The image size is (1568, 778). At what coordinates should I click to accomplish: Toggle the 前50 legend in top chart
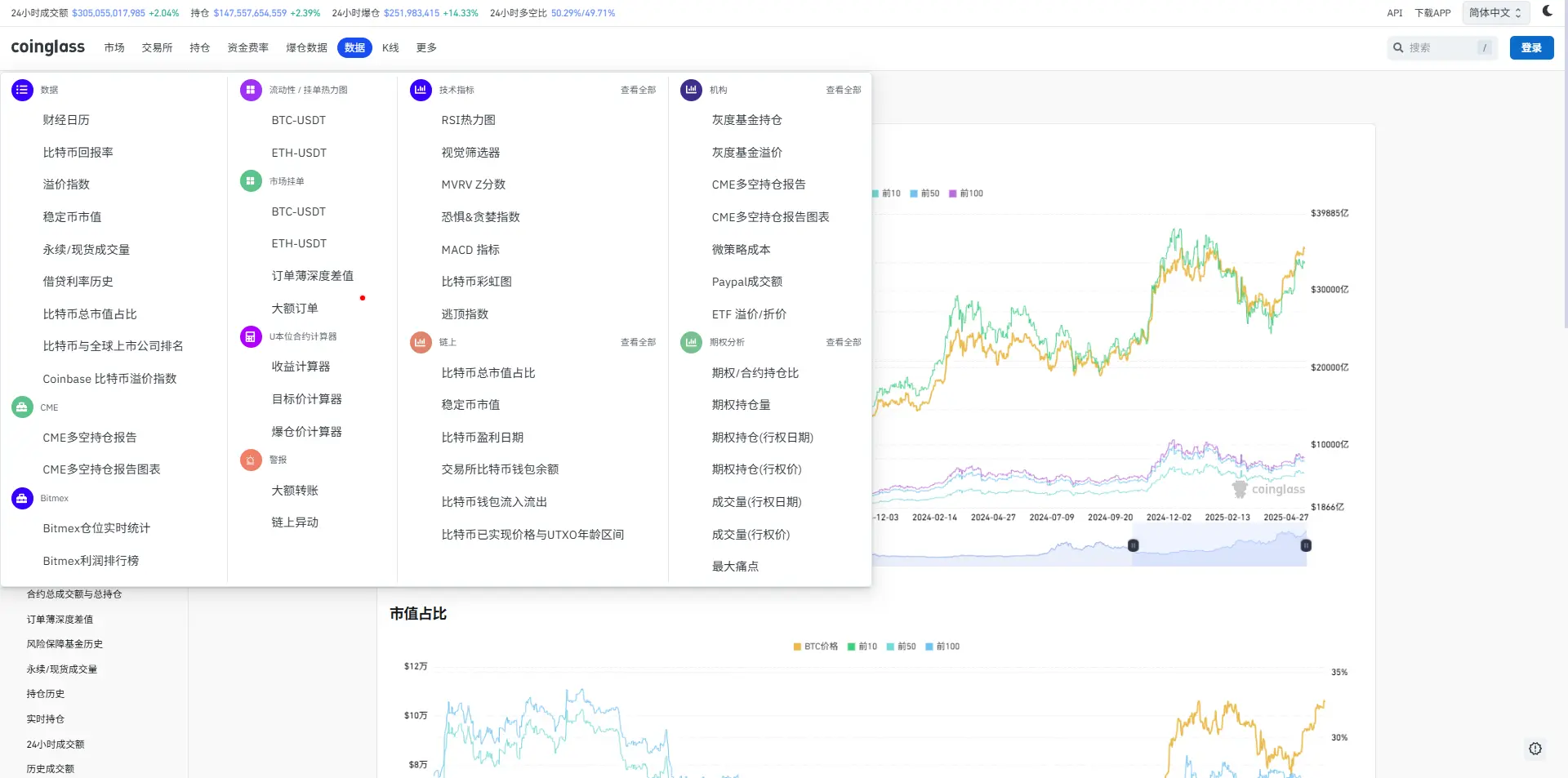click(924, 193)
